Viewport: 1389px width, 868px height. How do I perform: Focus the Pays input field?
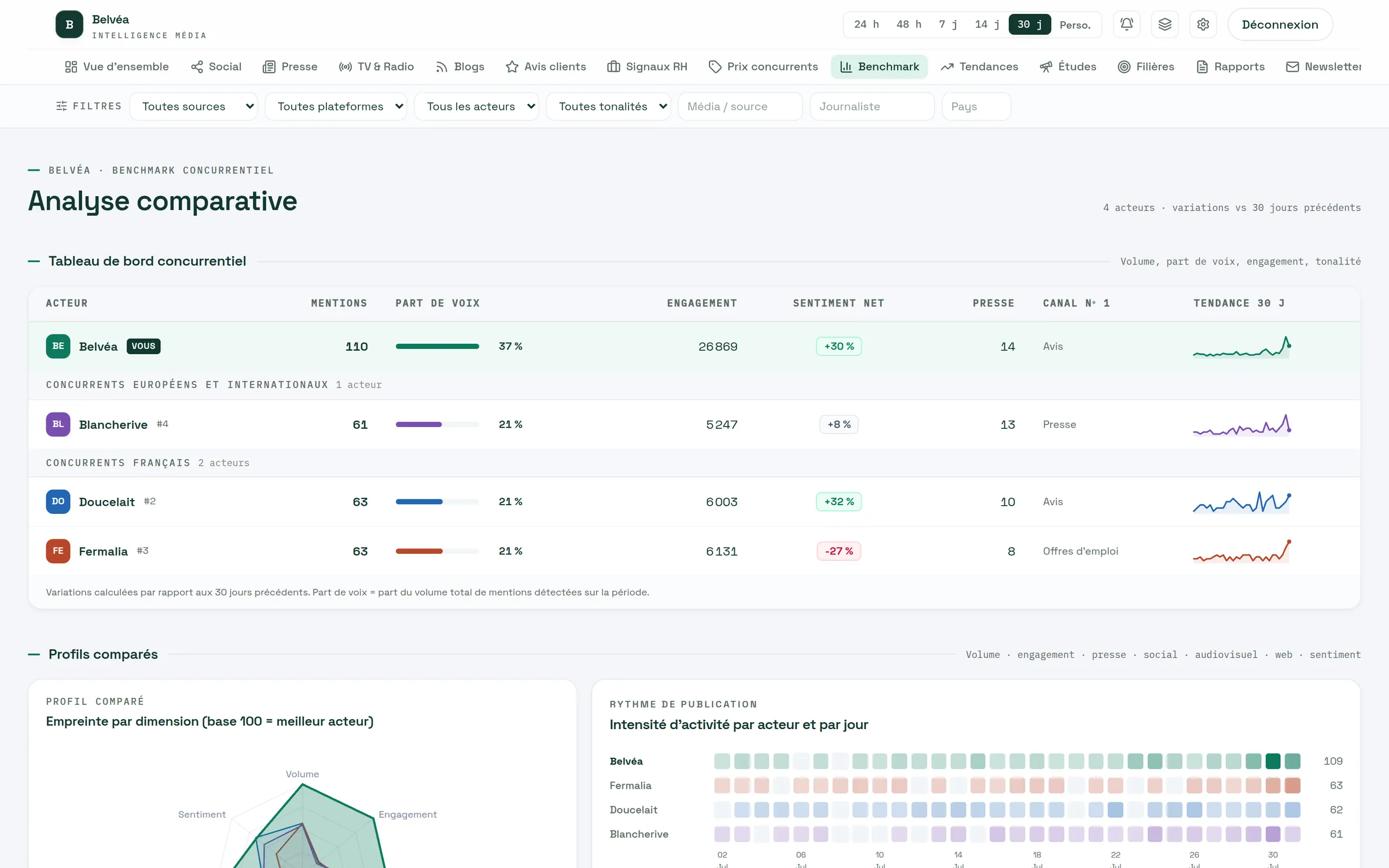[x=976, y=106]
